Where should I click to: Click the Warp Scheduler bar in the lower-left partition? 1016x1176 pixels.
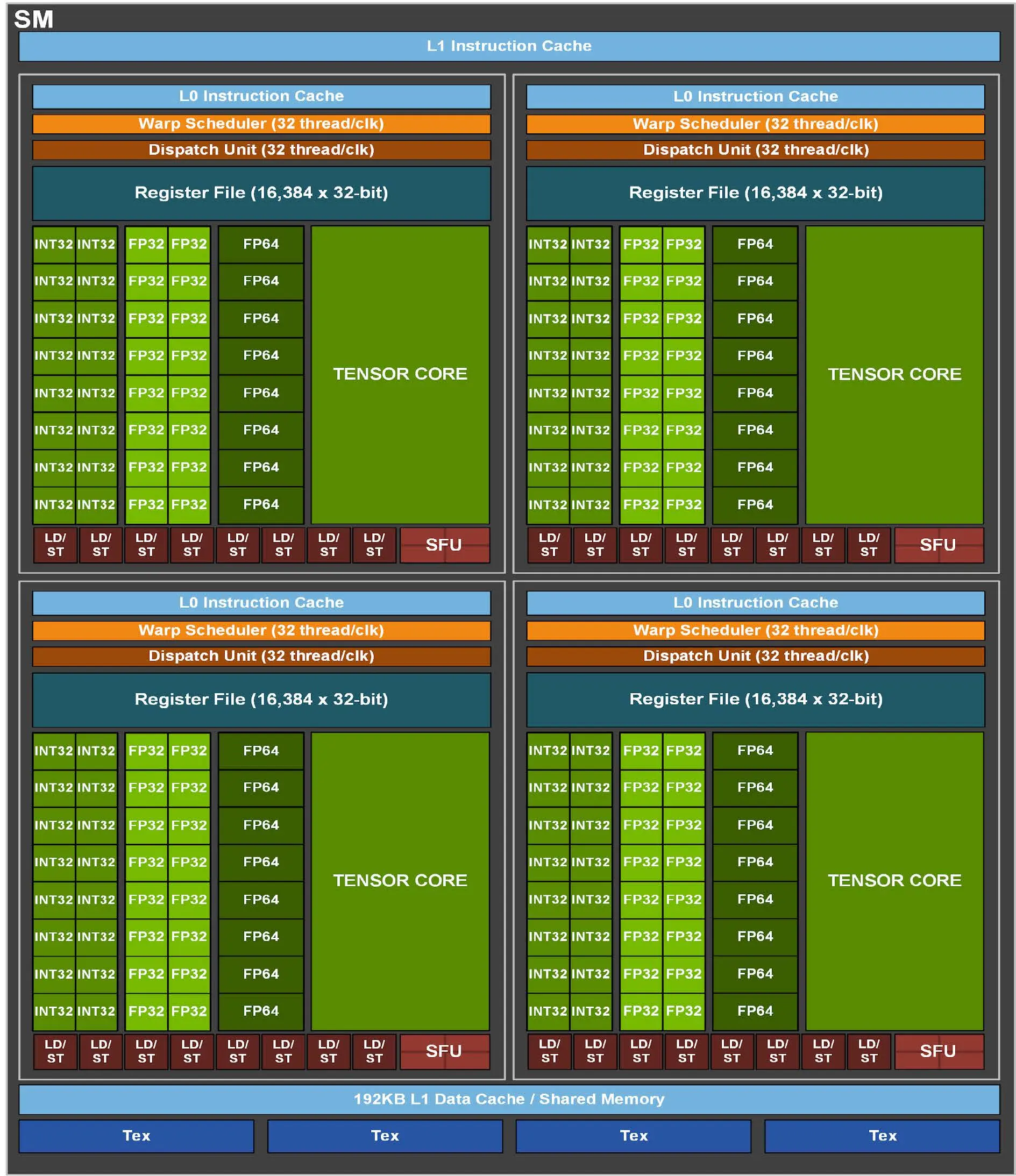261,630
